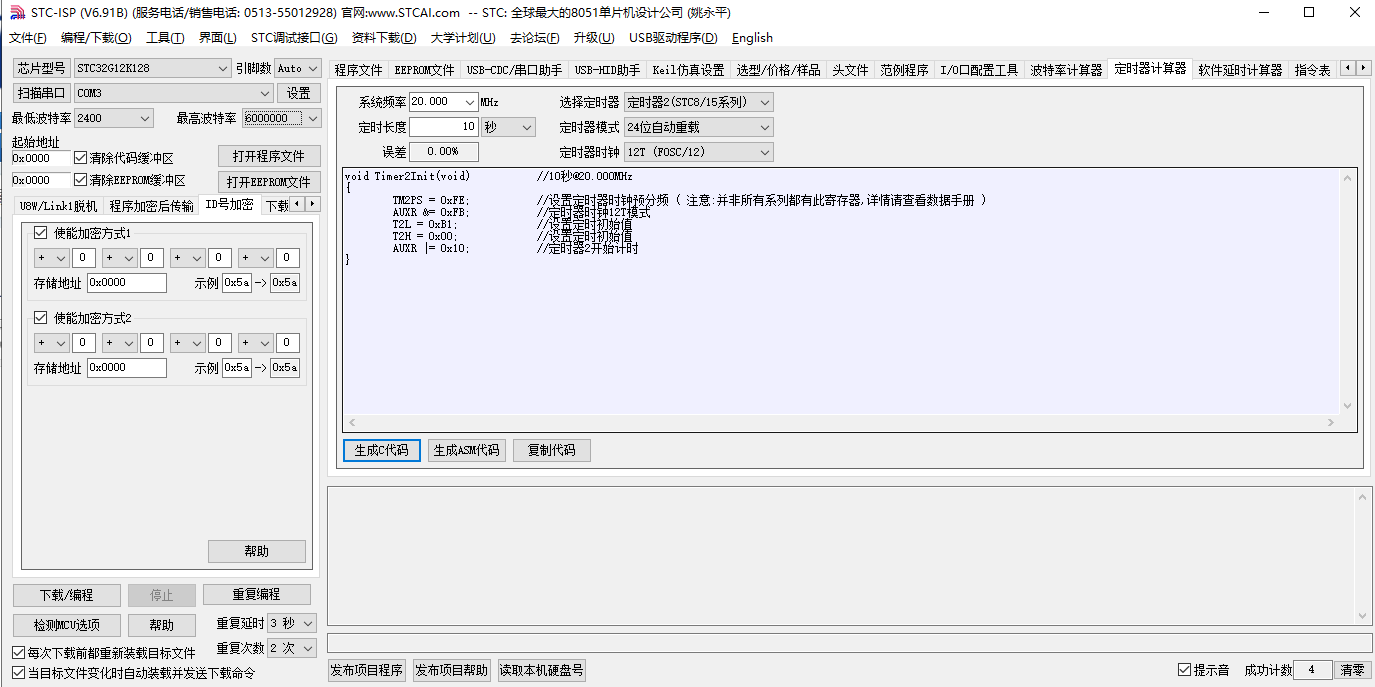The height and width of the screenshot is (687, 1375).
Task: Click 清零 to reset success count
Action: pyautogui.click(x=1352, y=670)
